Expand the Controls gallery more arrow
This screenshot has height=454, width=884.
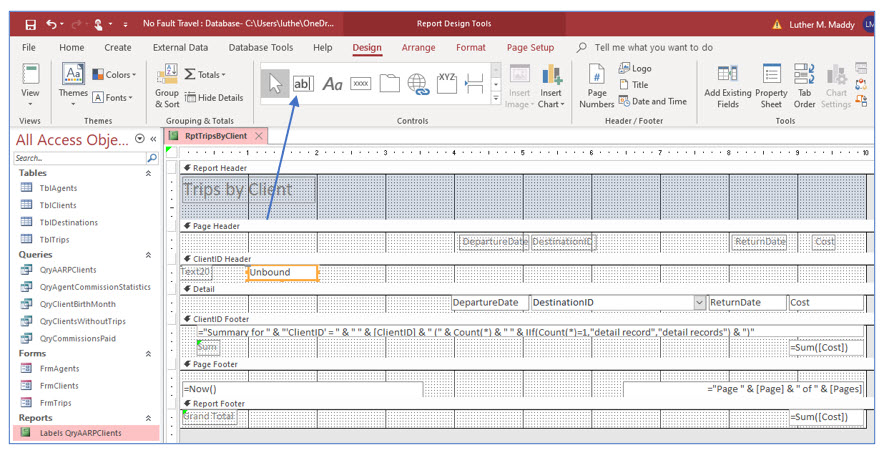click(496, 98)
